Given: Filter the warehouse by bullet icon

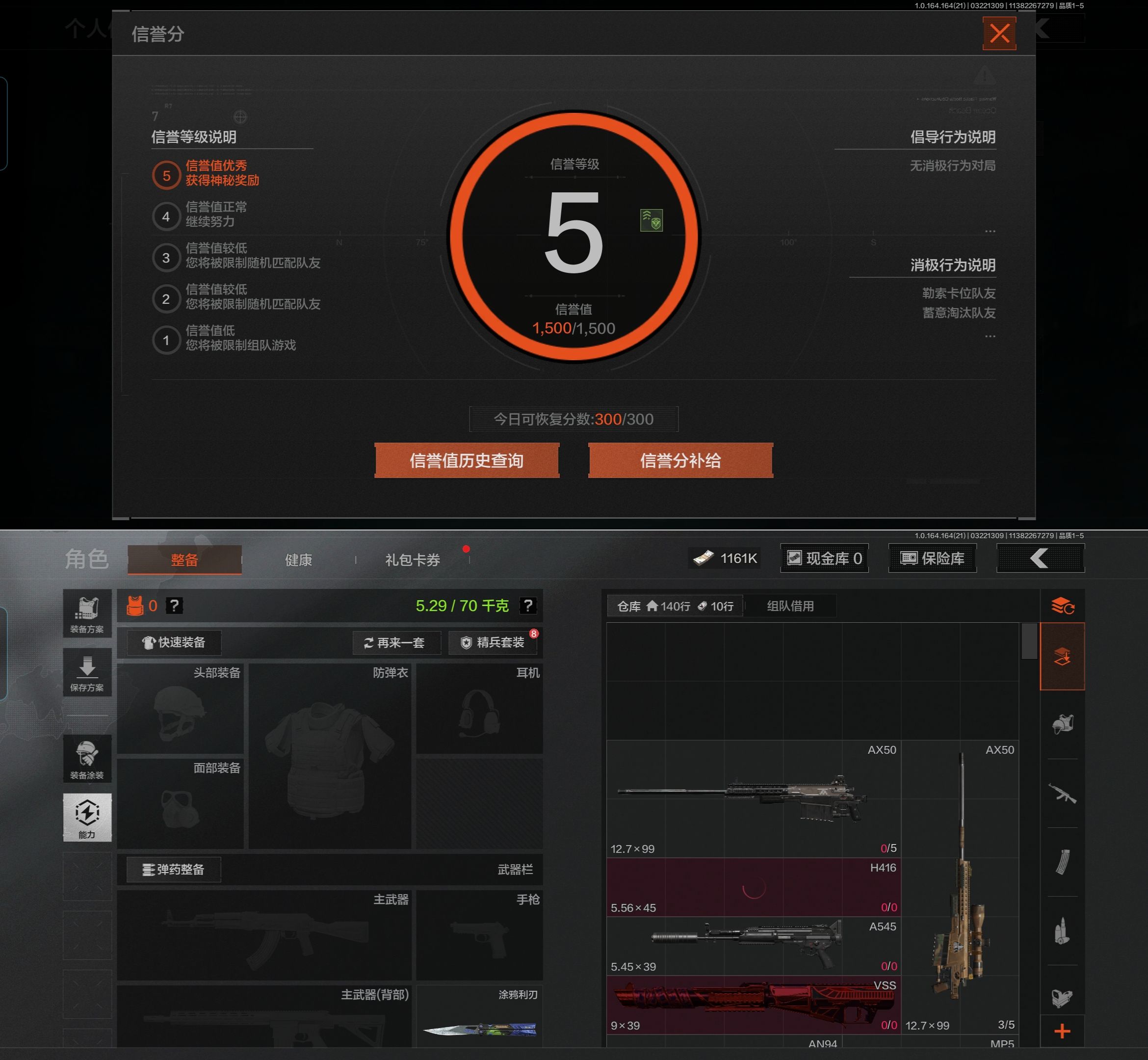Looking at the screenshot, I should (1062, 930).
